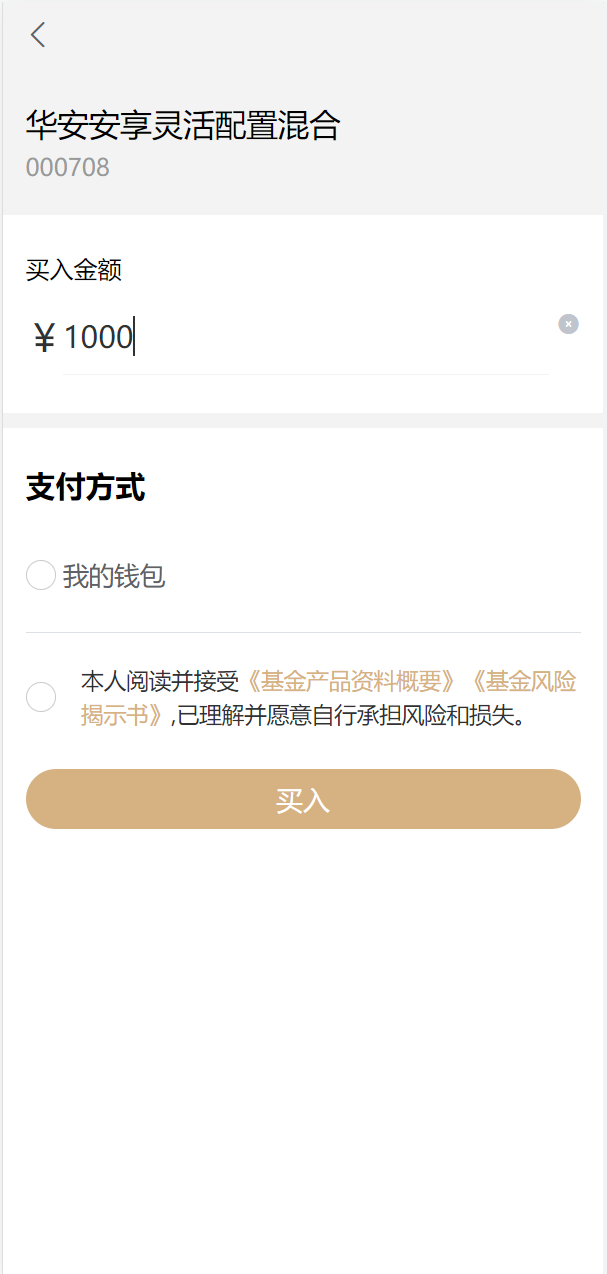Image resolution: width=607 pixels, height=1274 pixels.
Task: Click the fund name 华安安享灵活配置混合
Action: coord(183,126)
